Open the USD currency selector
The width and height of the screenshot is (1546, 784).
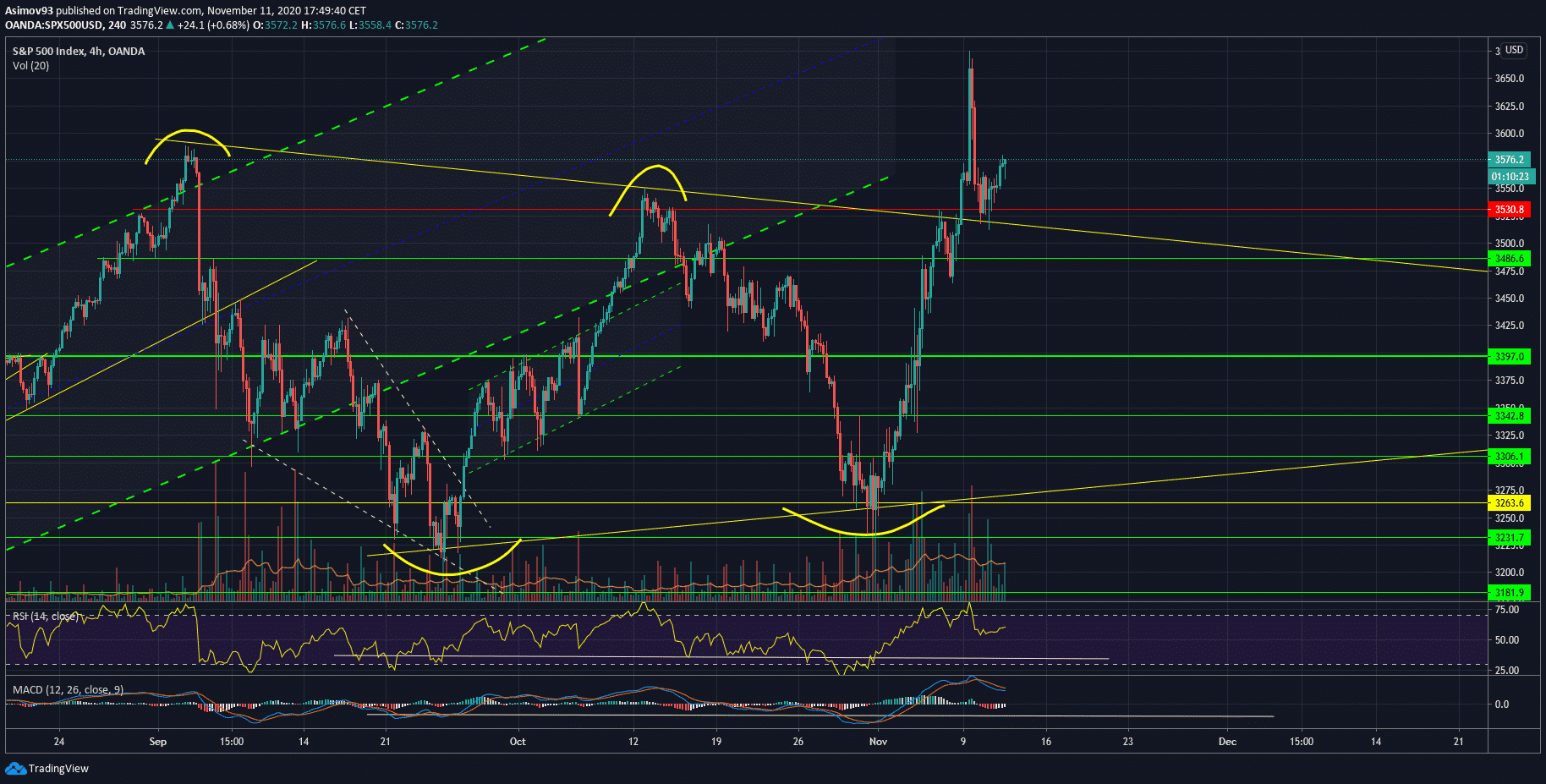click(1513, 50)
